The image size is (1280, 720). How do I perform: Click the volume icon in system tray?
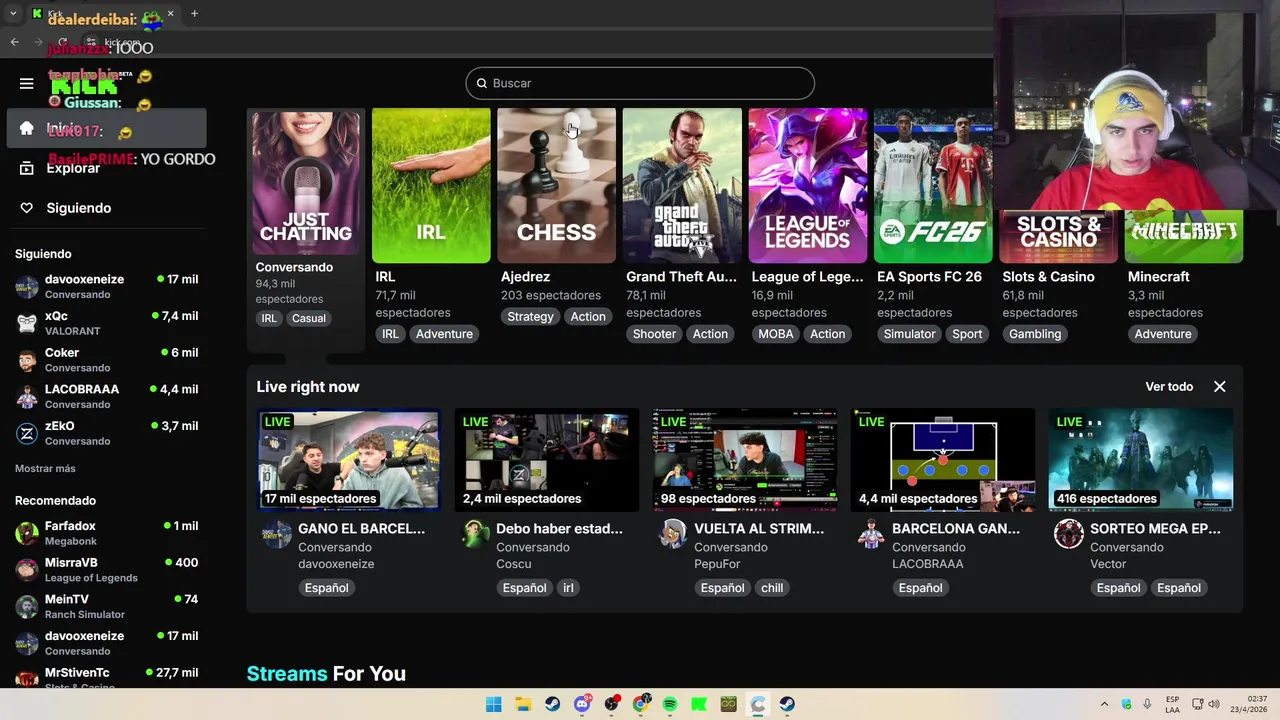[x=1215, y=704]
